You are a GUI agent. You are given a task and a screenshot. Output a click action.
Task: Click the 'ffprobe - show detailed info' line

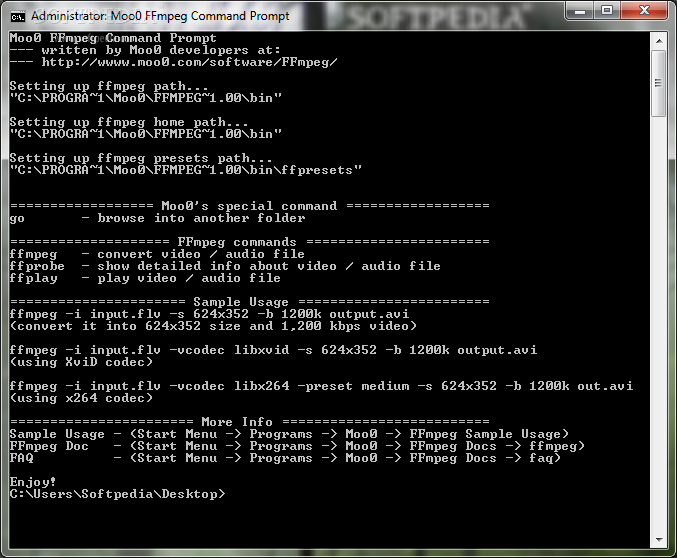click(225, 266)
